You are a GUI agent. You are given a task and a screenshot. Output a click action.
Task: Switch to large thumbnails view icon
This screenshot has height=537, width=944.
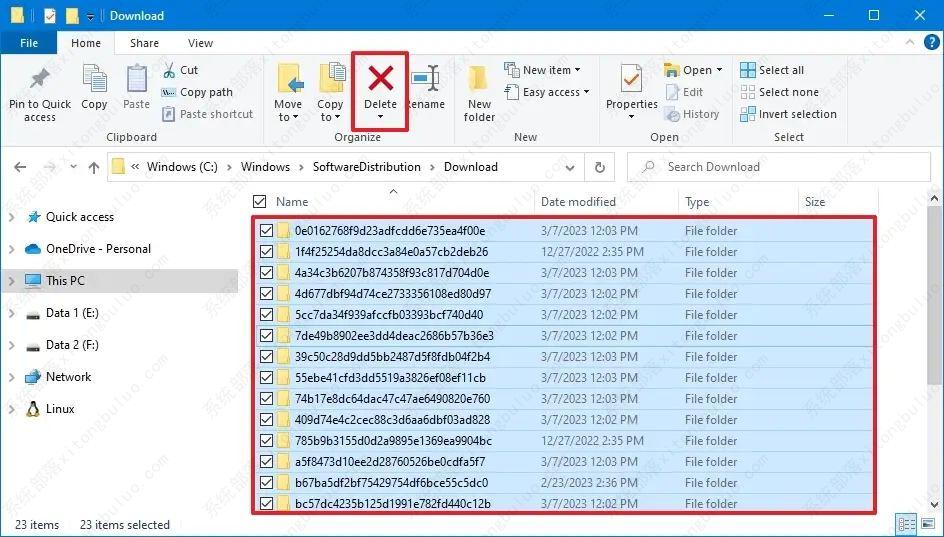[x=928, y=524]
